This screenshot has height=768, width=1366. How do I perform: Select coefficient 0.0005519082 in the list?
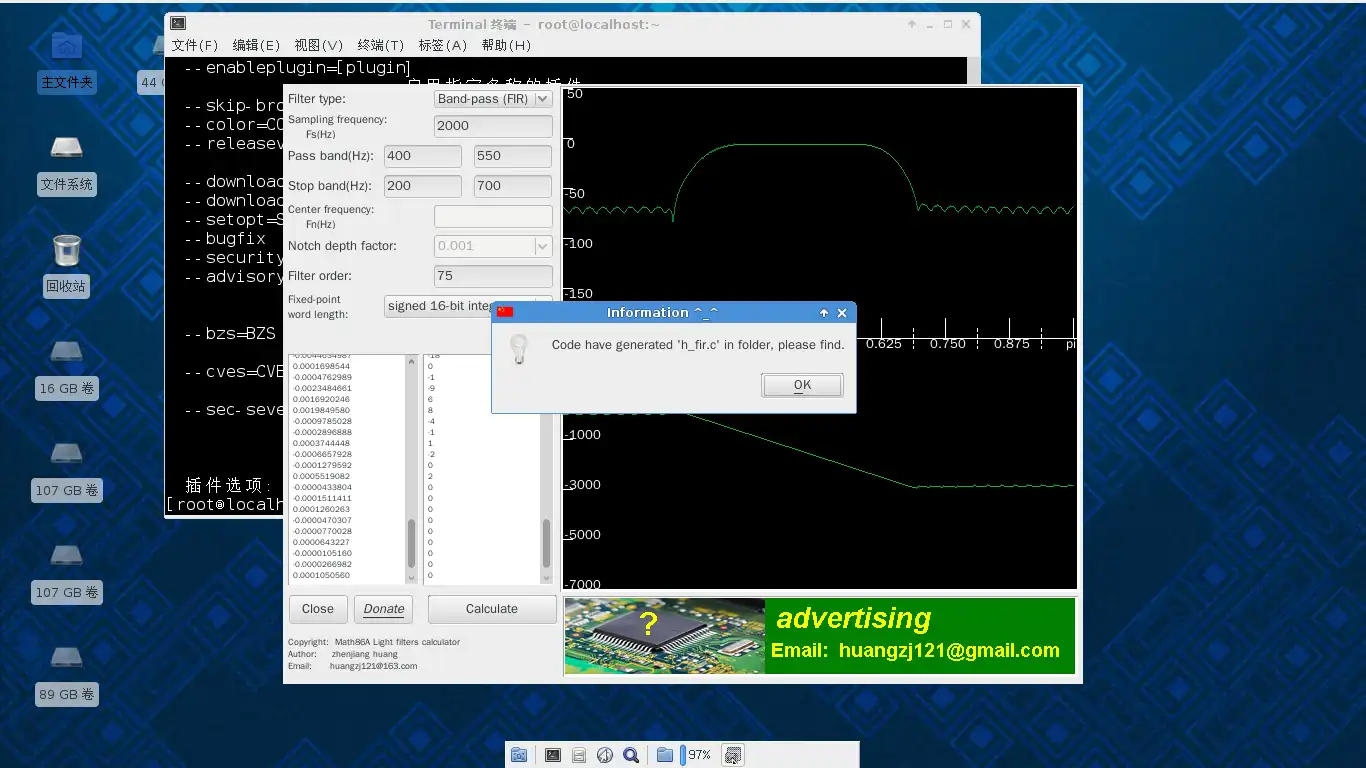(x=321, y=476)
